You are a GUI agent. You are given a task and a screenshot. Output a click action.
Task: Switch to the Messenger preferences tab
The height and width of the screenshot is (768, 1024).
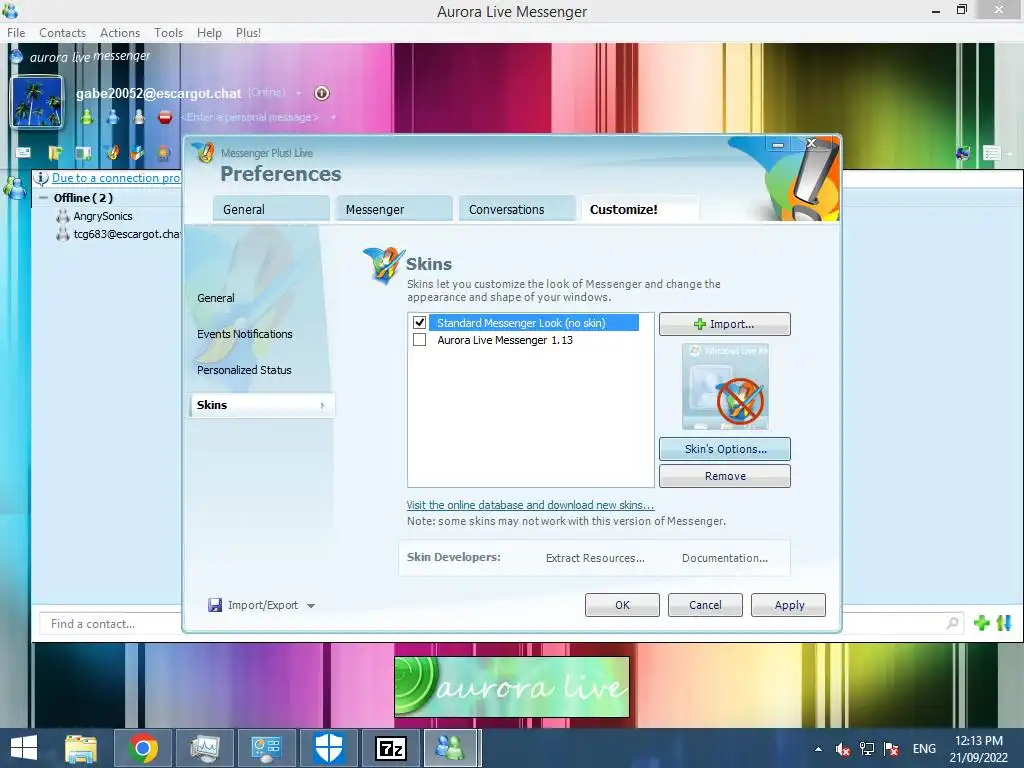[393, 209]
